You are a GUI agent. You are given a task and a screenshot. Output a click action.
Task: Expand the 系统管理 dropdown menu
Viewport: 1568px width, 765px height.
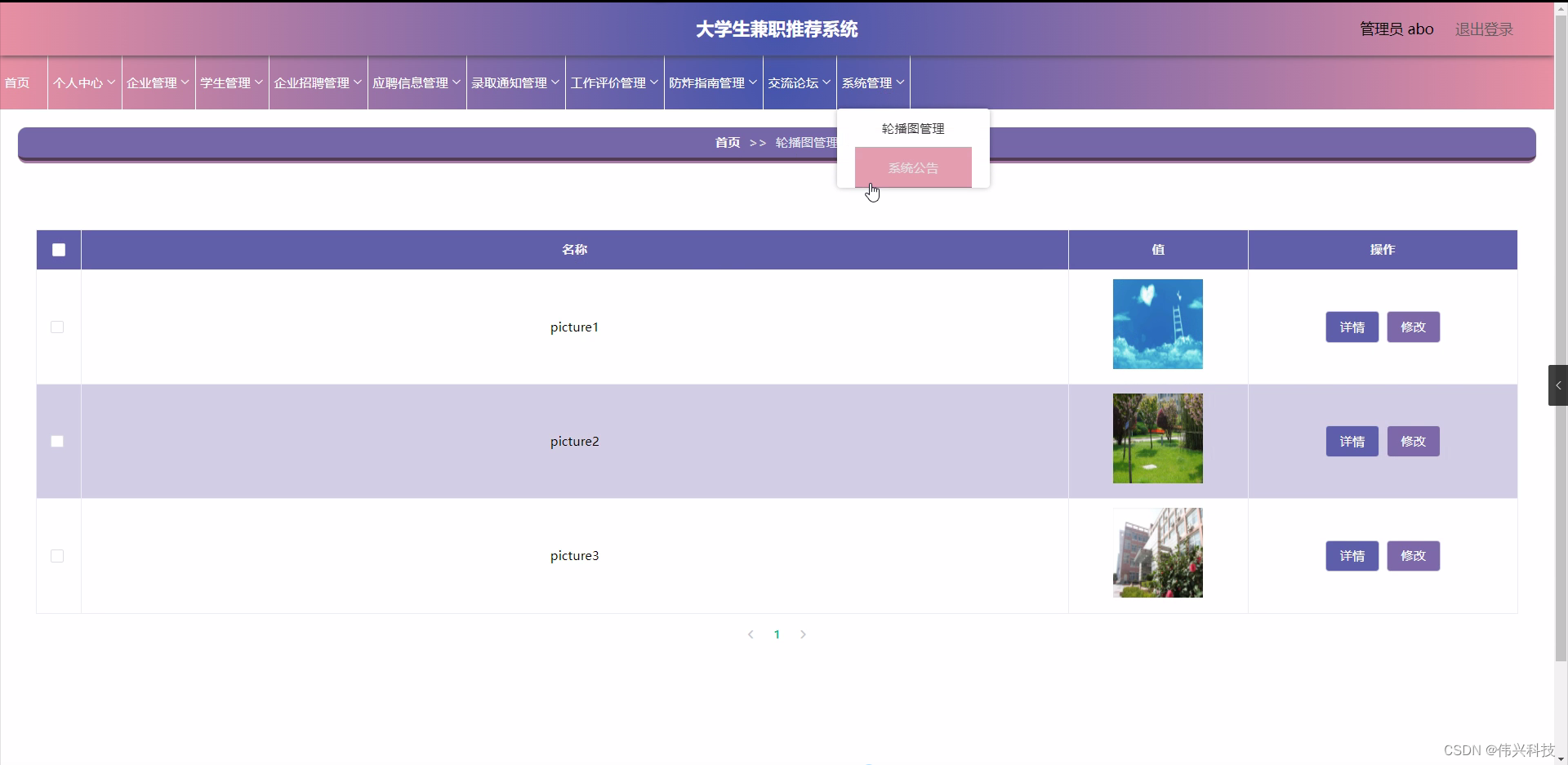coord(872,82)
